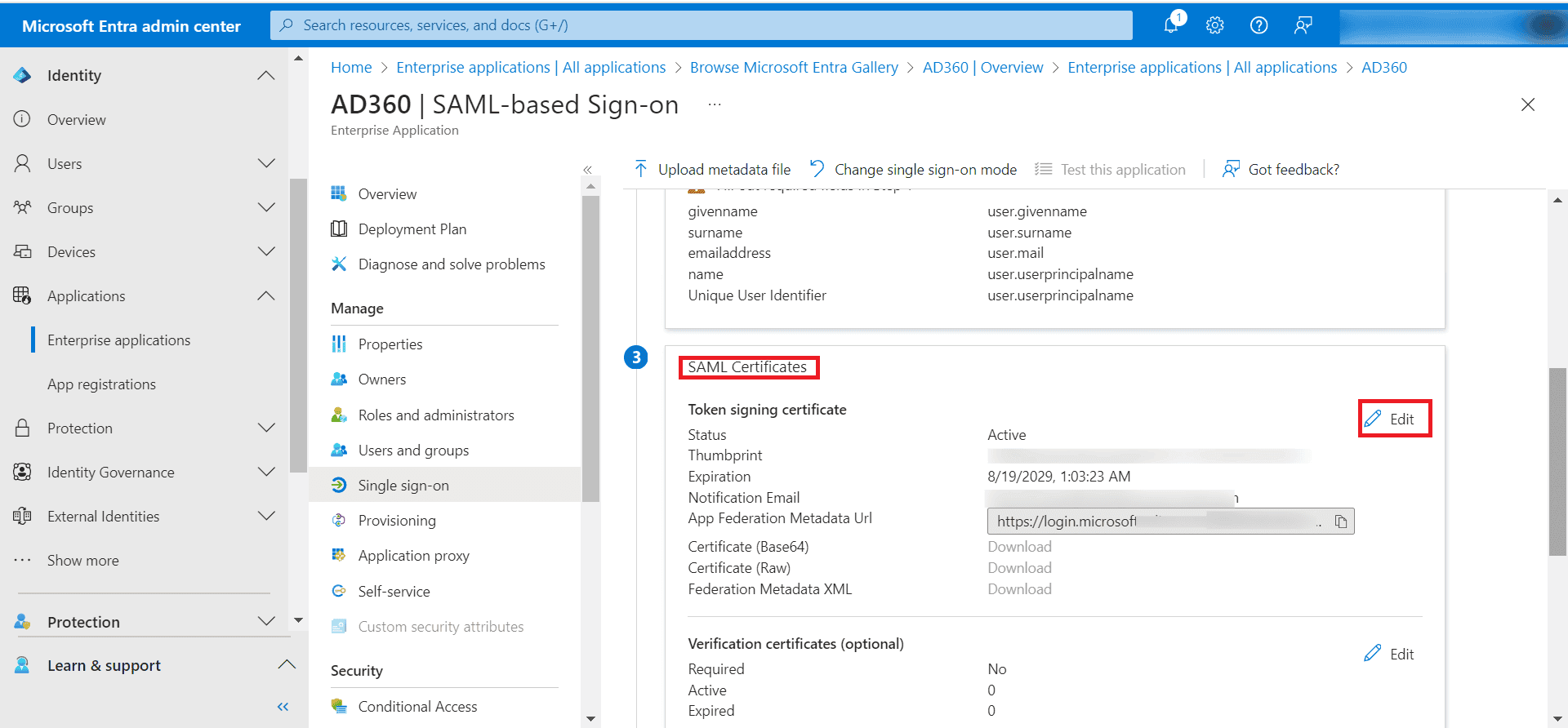Expand the Groups section
The width and height of the screenshot is (1568, 728).
(x=266, y=207)
